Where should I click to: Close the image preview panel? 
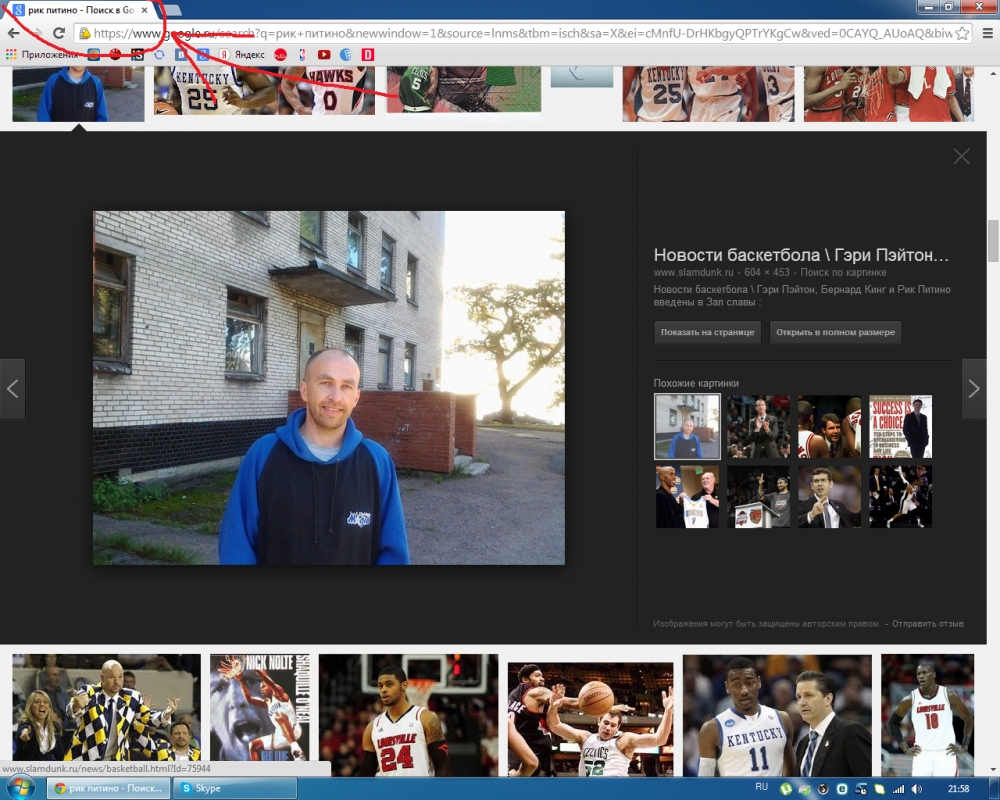pos(961,156)
